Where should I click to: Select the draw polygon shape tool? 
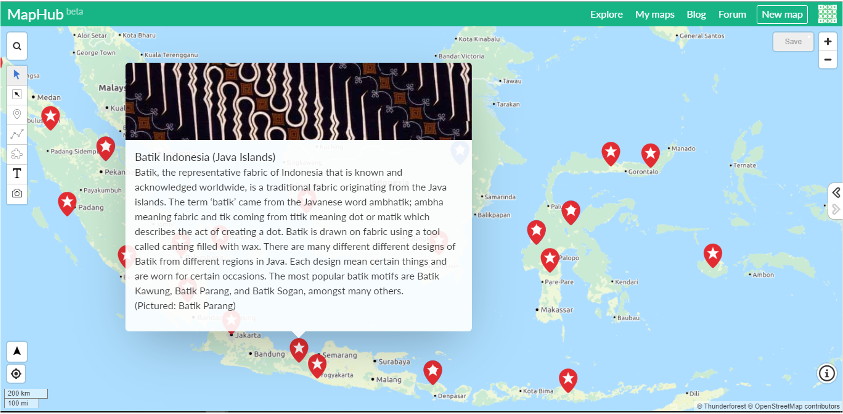[x=17, y=154]
